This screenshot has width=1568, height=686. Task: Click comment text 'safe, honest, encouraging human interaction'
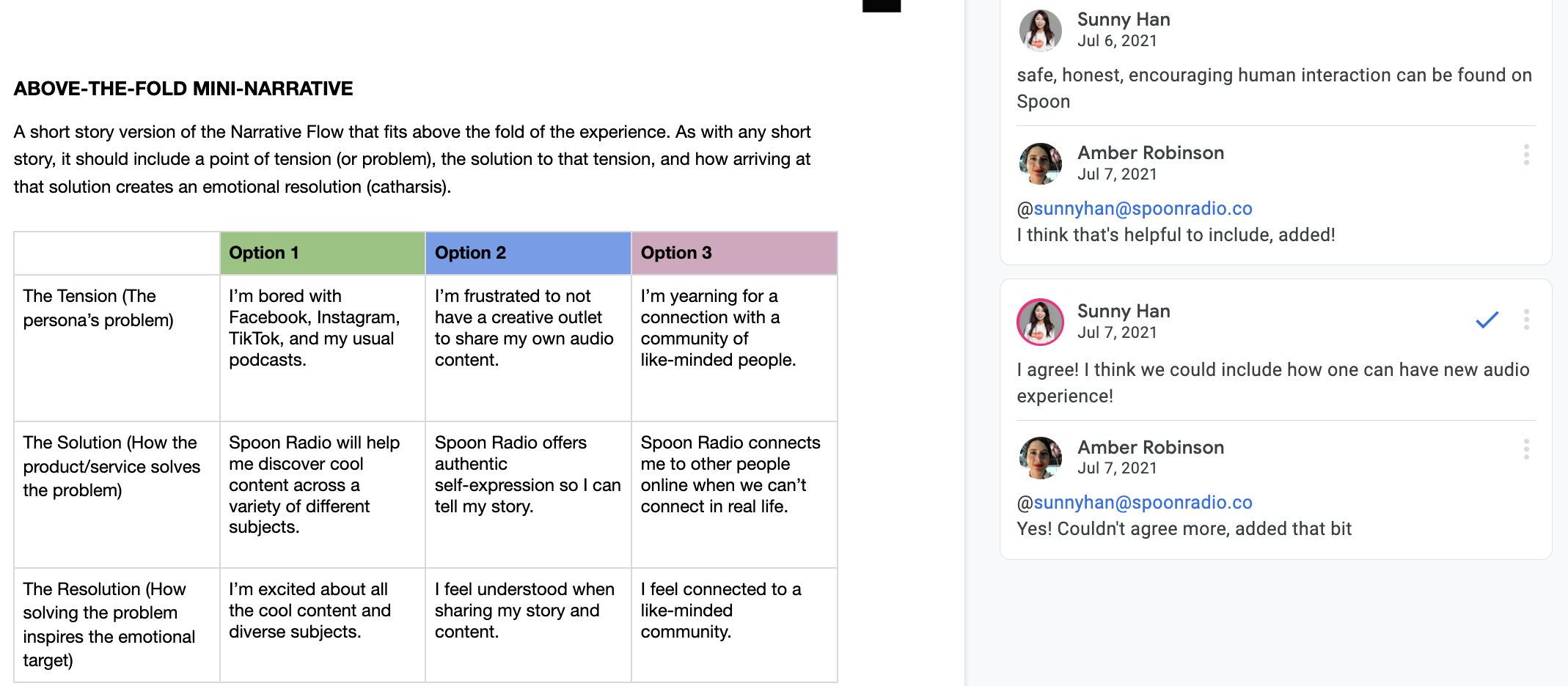click(x=1274, y=88)
